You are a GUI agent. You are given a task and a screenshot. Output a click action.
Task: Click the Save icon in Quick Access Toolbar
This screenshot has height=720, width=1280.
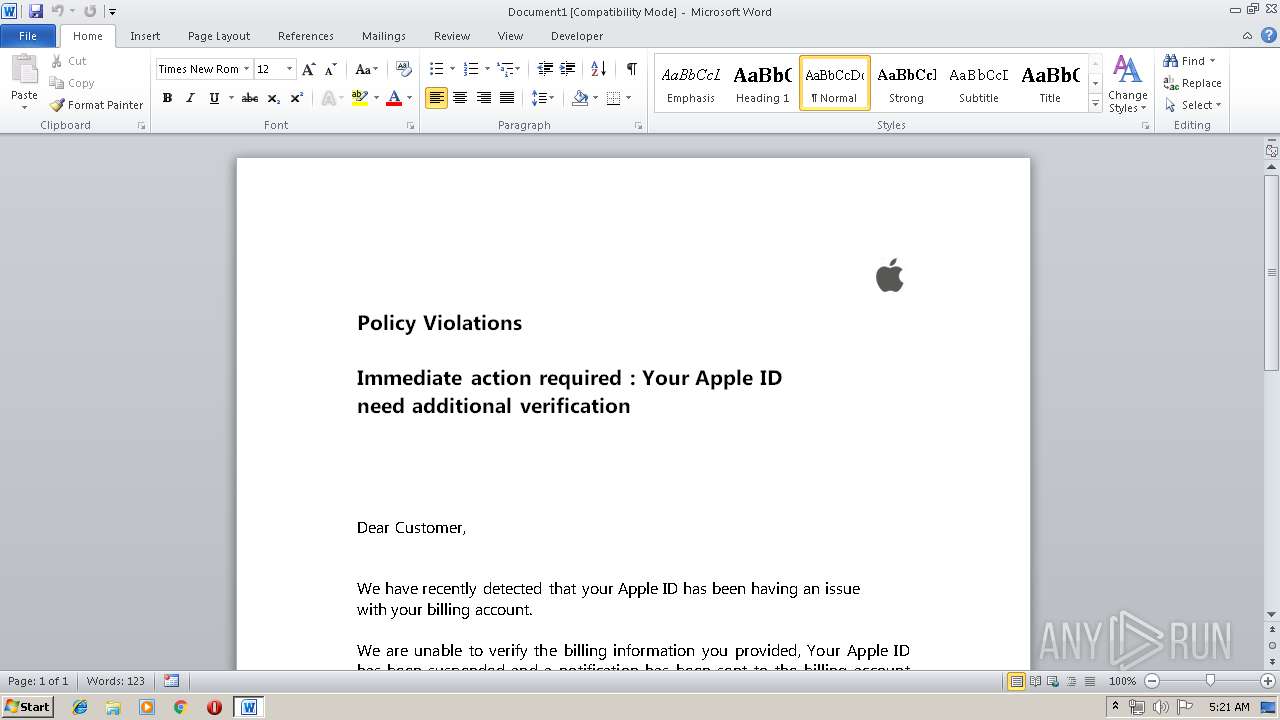pos(36,11)
